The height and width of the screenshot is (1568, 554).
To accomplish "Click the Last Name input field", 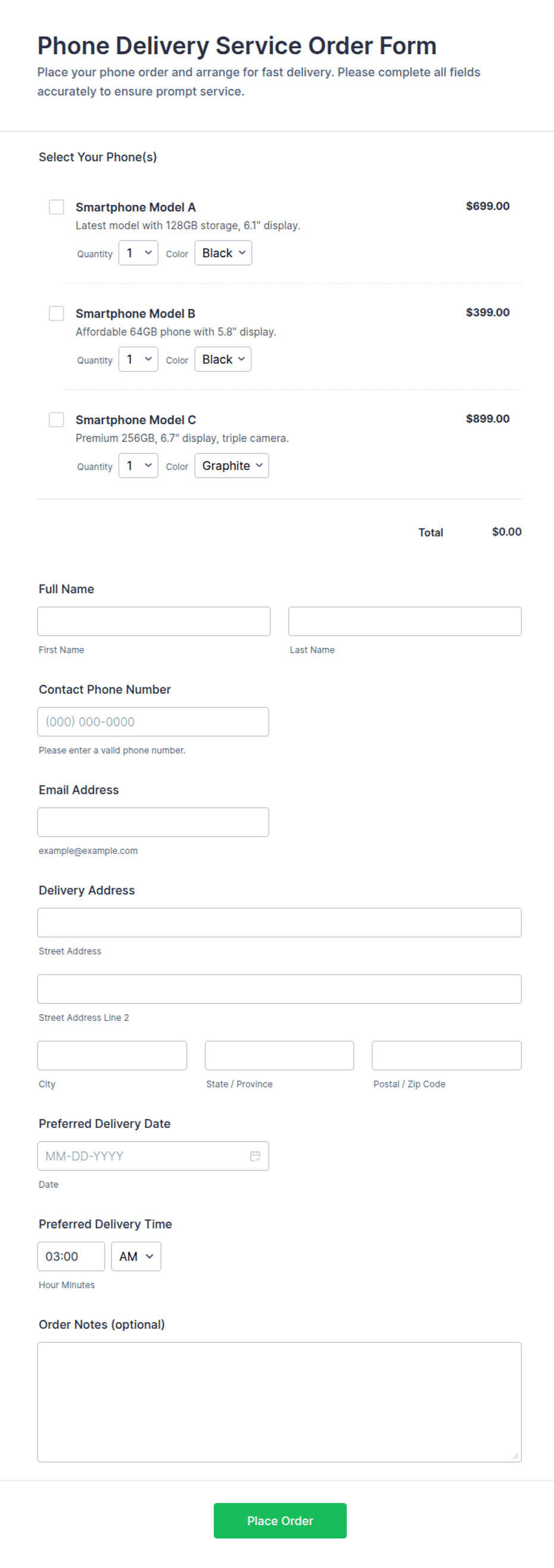I will click(405, 622).
